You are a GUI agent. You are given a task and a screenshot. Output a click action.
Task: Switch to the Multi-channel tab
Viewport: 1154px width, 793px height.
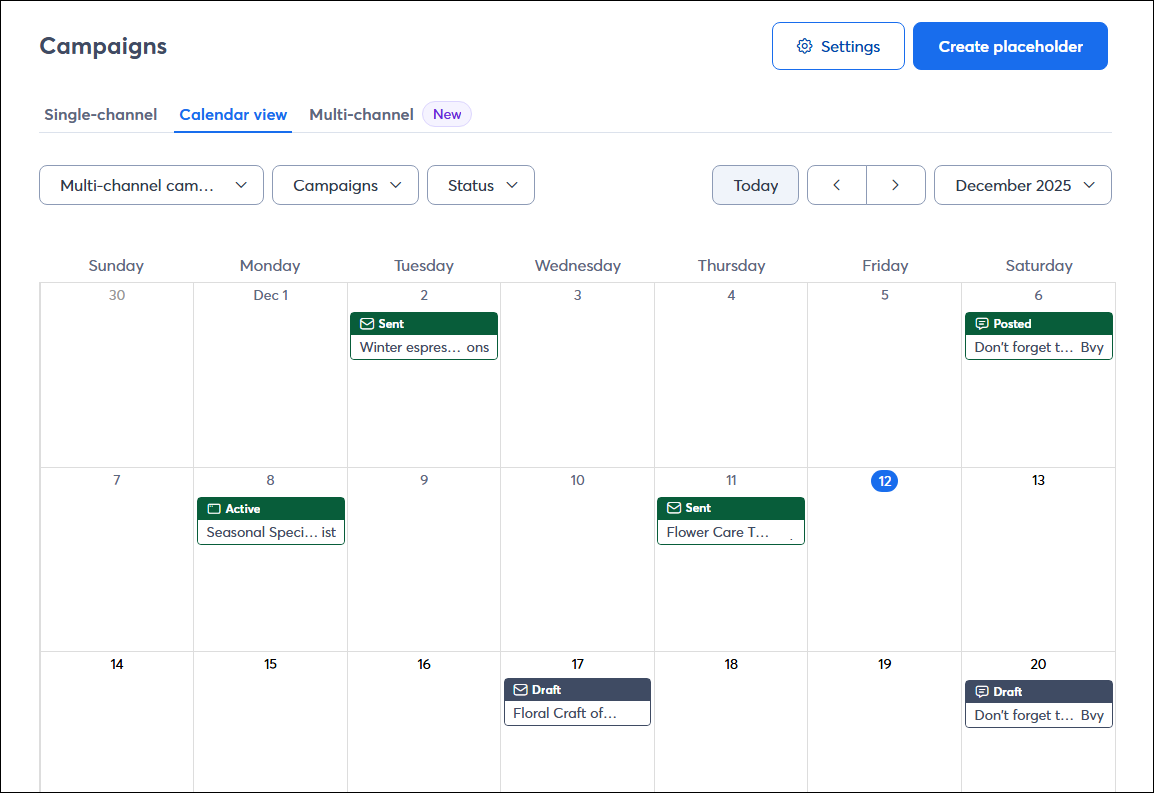coord(361,114)
